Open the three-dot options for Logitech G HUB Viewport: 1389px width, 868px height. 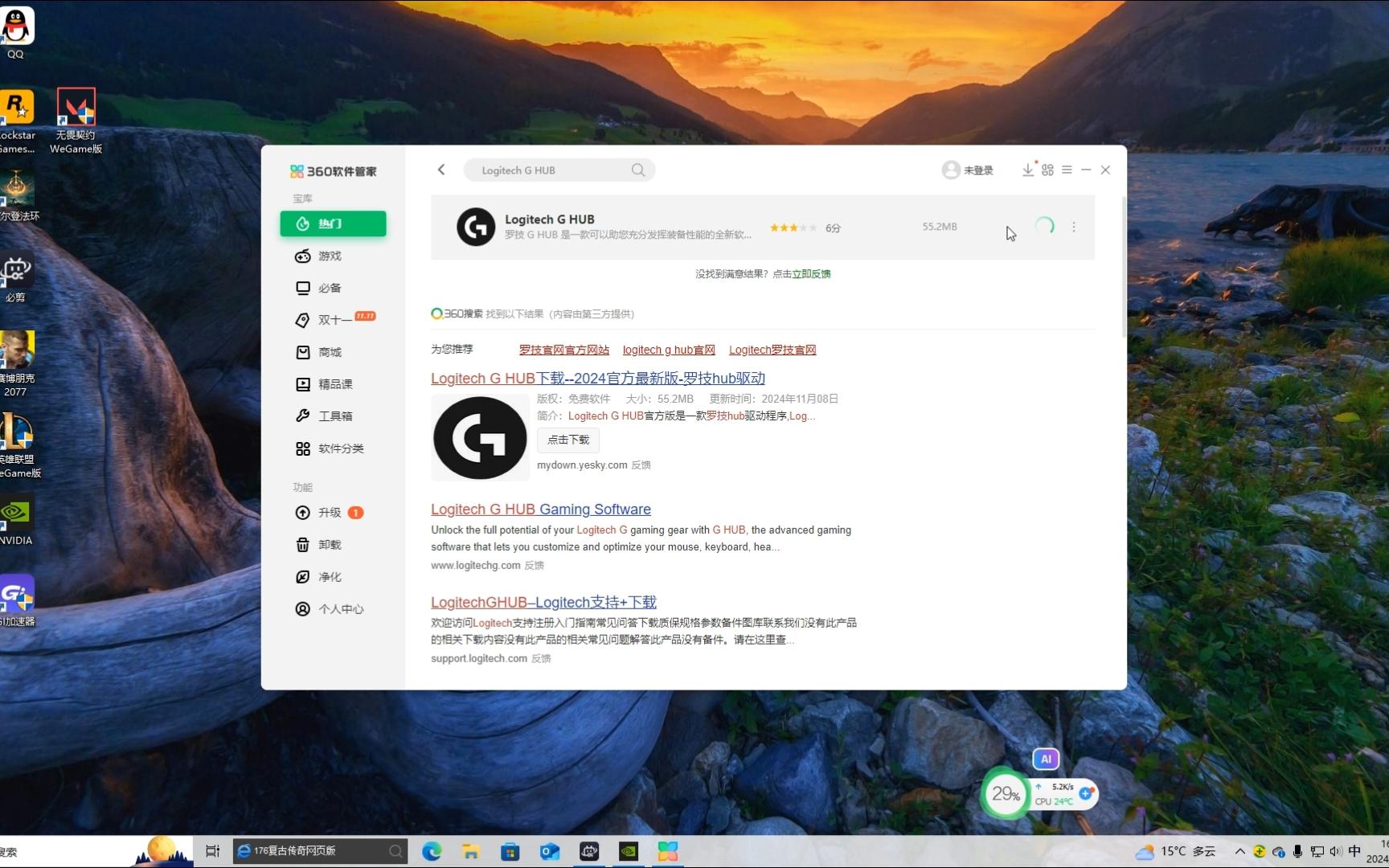tap(1074, 227)
